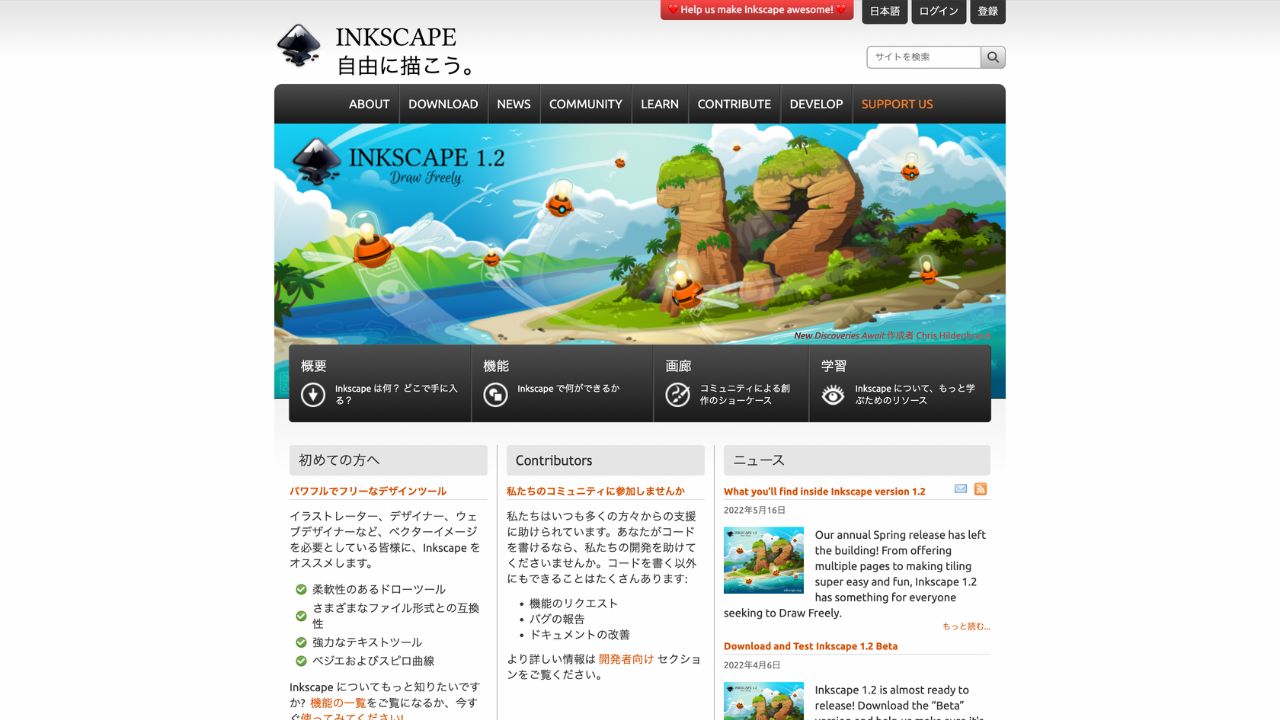The height and width of the screenshot is (720, 1280).
Task: Click the 開発者向け link
Action: 626,659
